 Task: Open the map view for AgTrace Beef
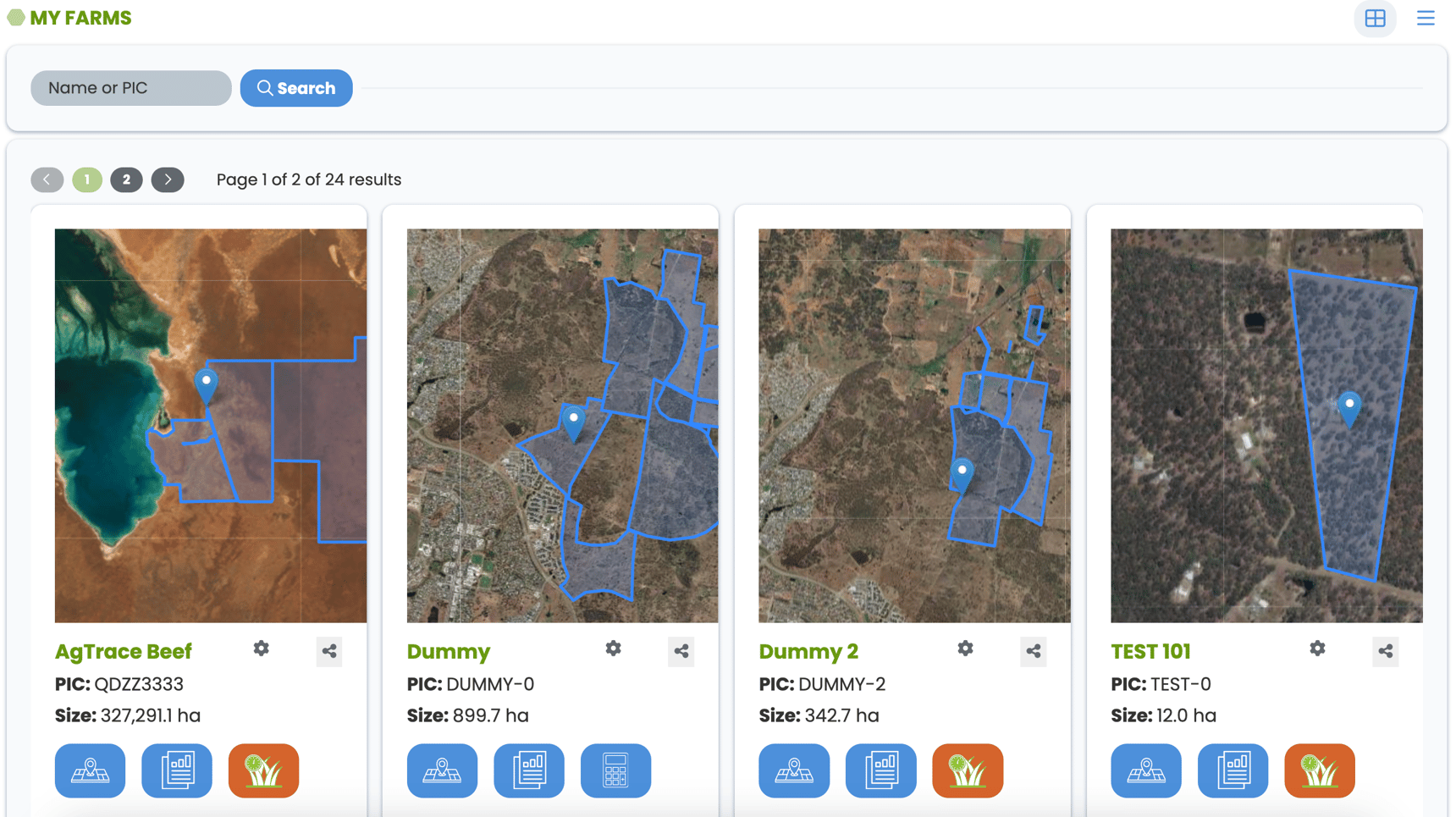(x=90, y=770)
